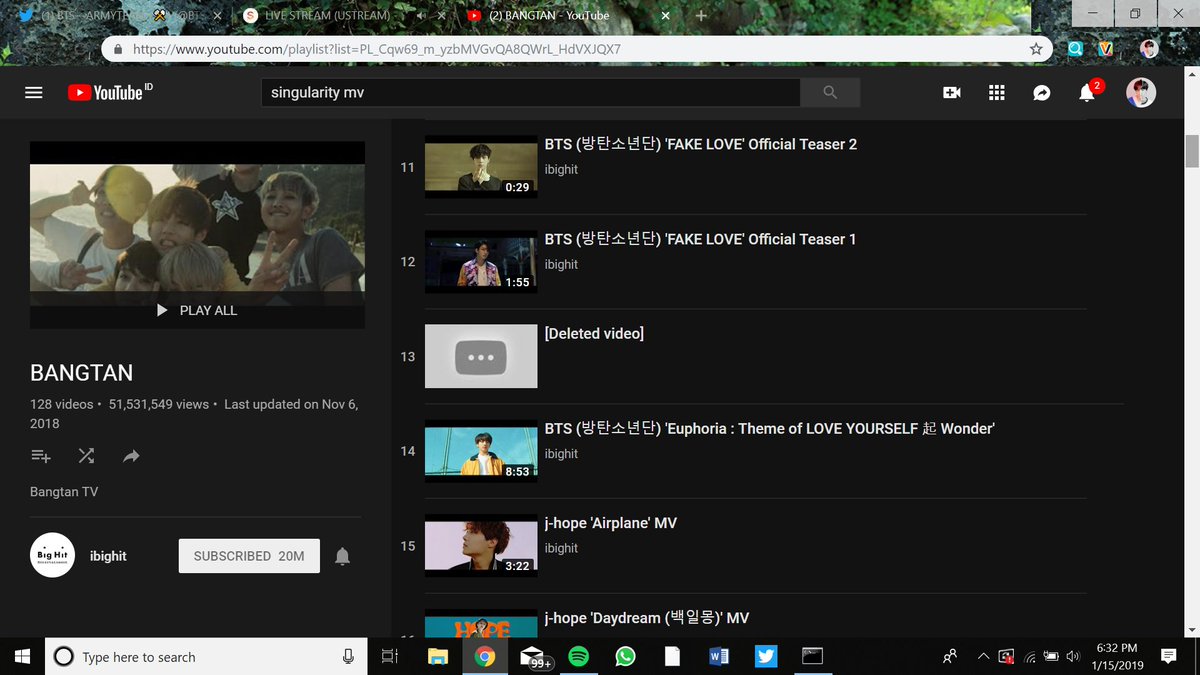Click the Cortana microphone icon
This screenshot has width=1200, height=675.
pos(348,656)
